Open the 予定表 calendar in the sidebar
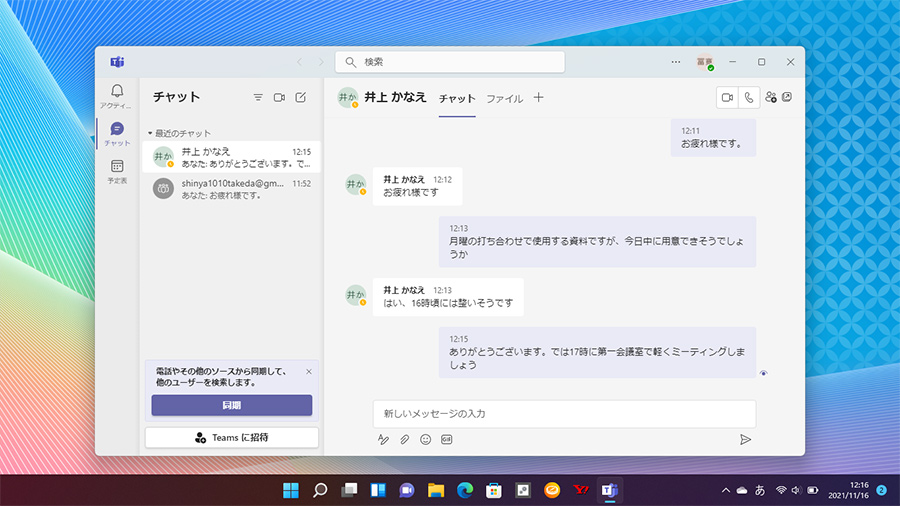Screen dimensions: 900x506 point(117,171)
